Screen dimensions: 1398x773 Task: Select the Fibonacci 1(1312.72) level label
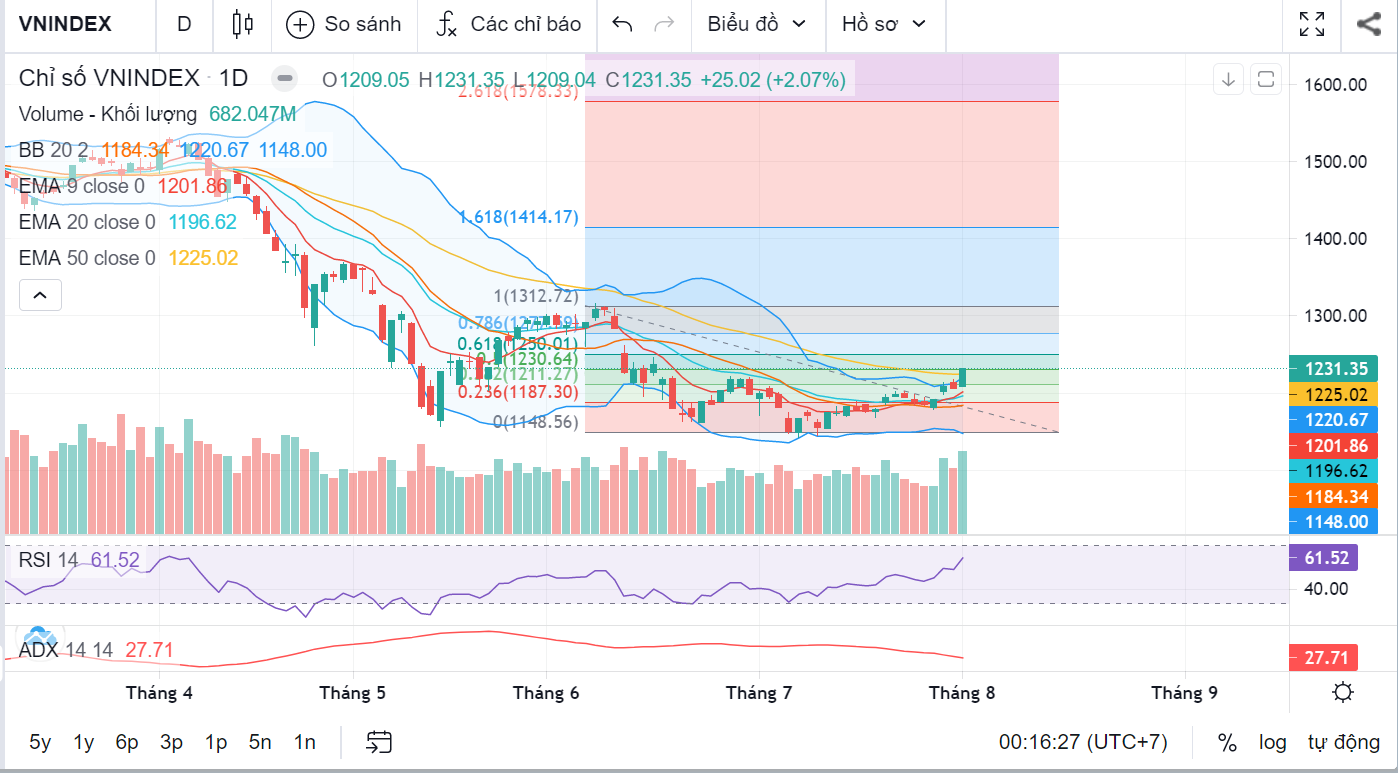(x=536, y=295)
